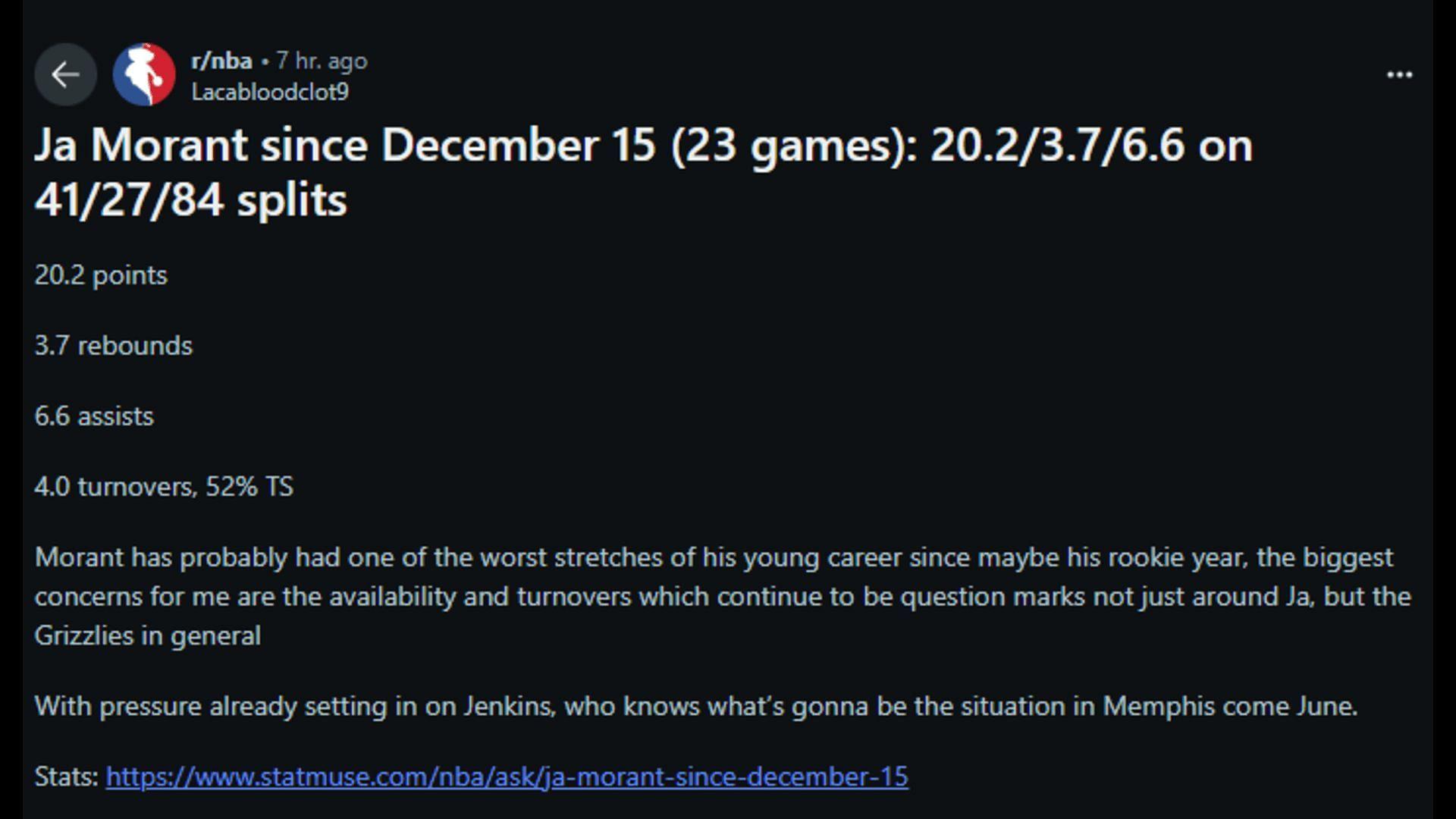Viewport: 1456px width, 819px height.
Task: Navigate to r/nba by clicking its name
Action: pos(220,61)
